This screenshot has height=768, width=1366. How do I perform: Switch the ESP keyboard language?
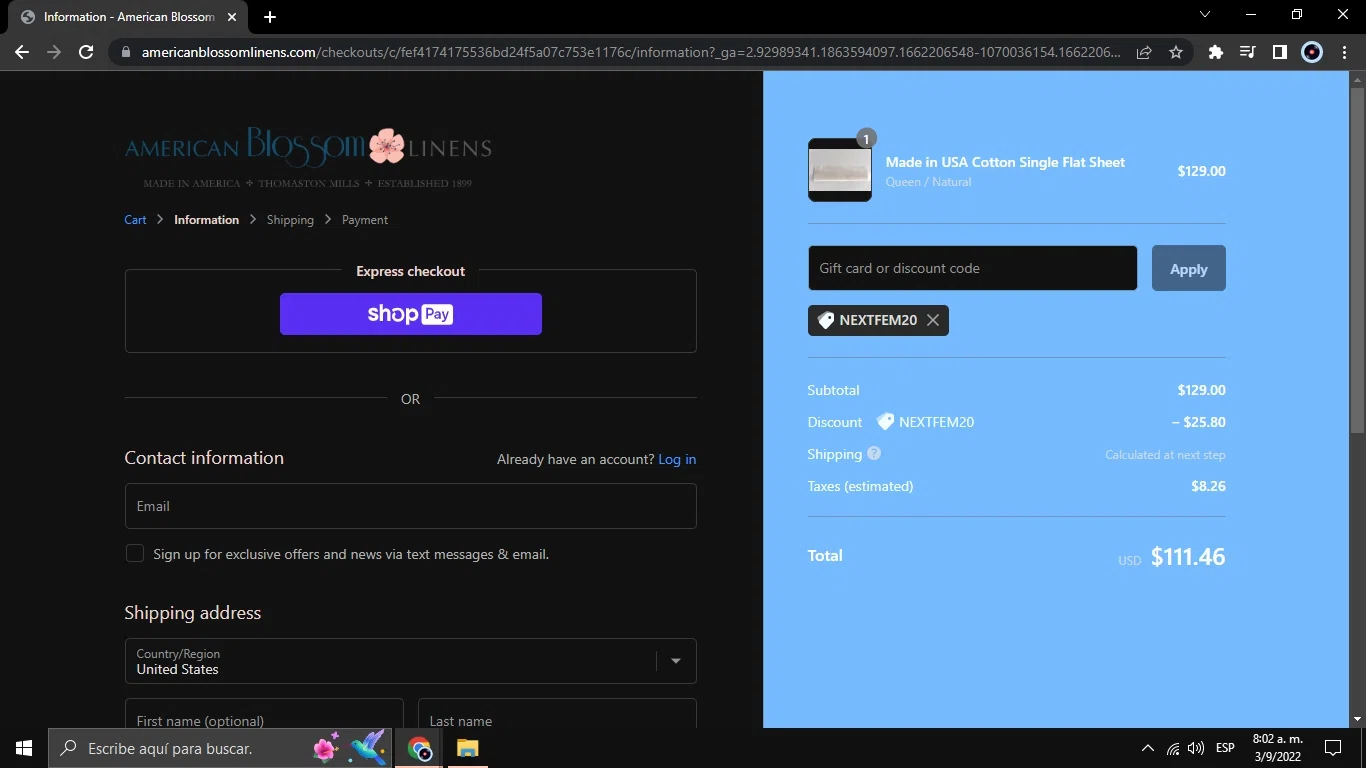[1225, 748]
